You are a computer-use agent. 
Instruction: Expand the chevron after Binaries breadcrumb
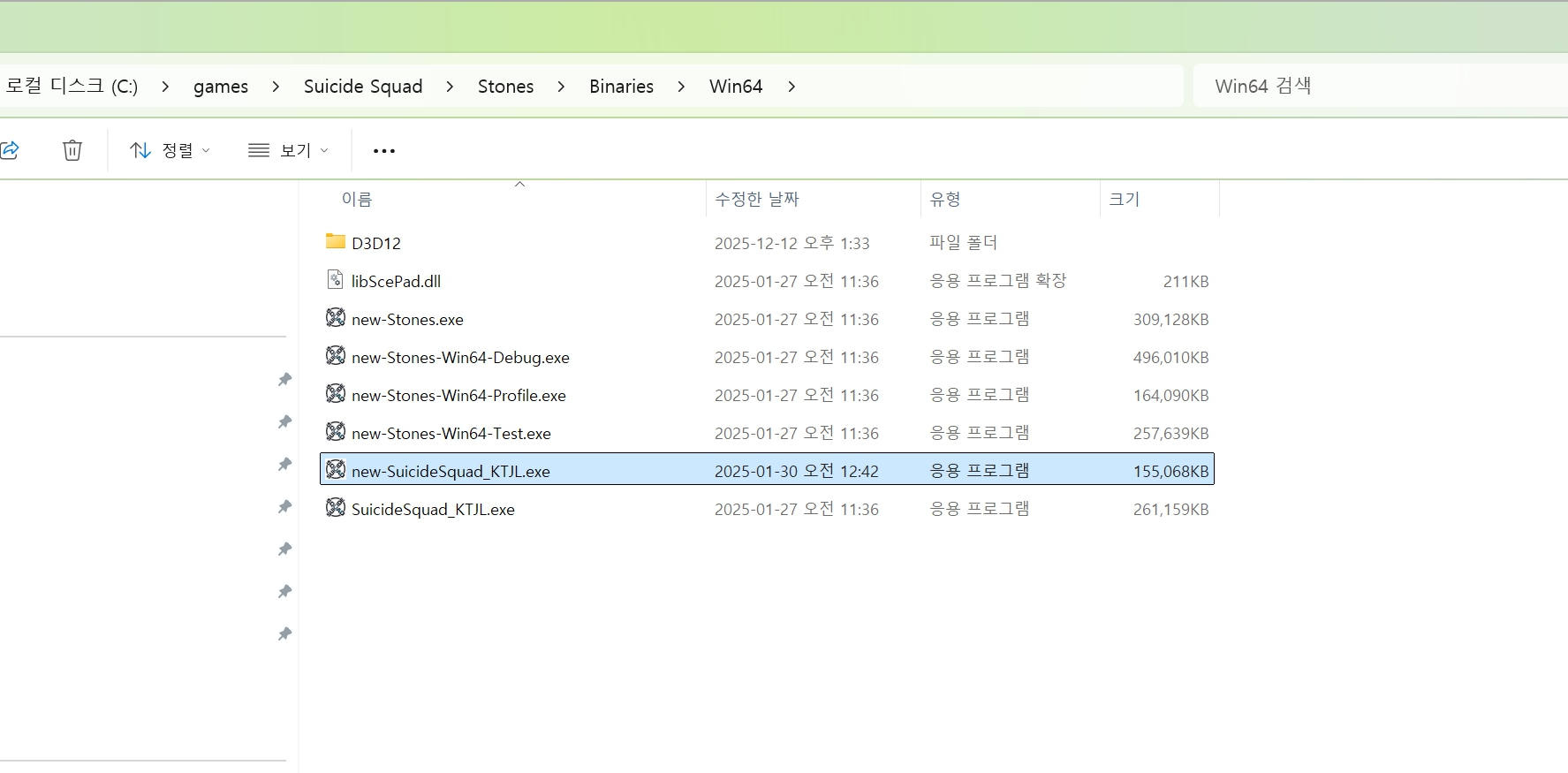[x=681, y=87]
